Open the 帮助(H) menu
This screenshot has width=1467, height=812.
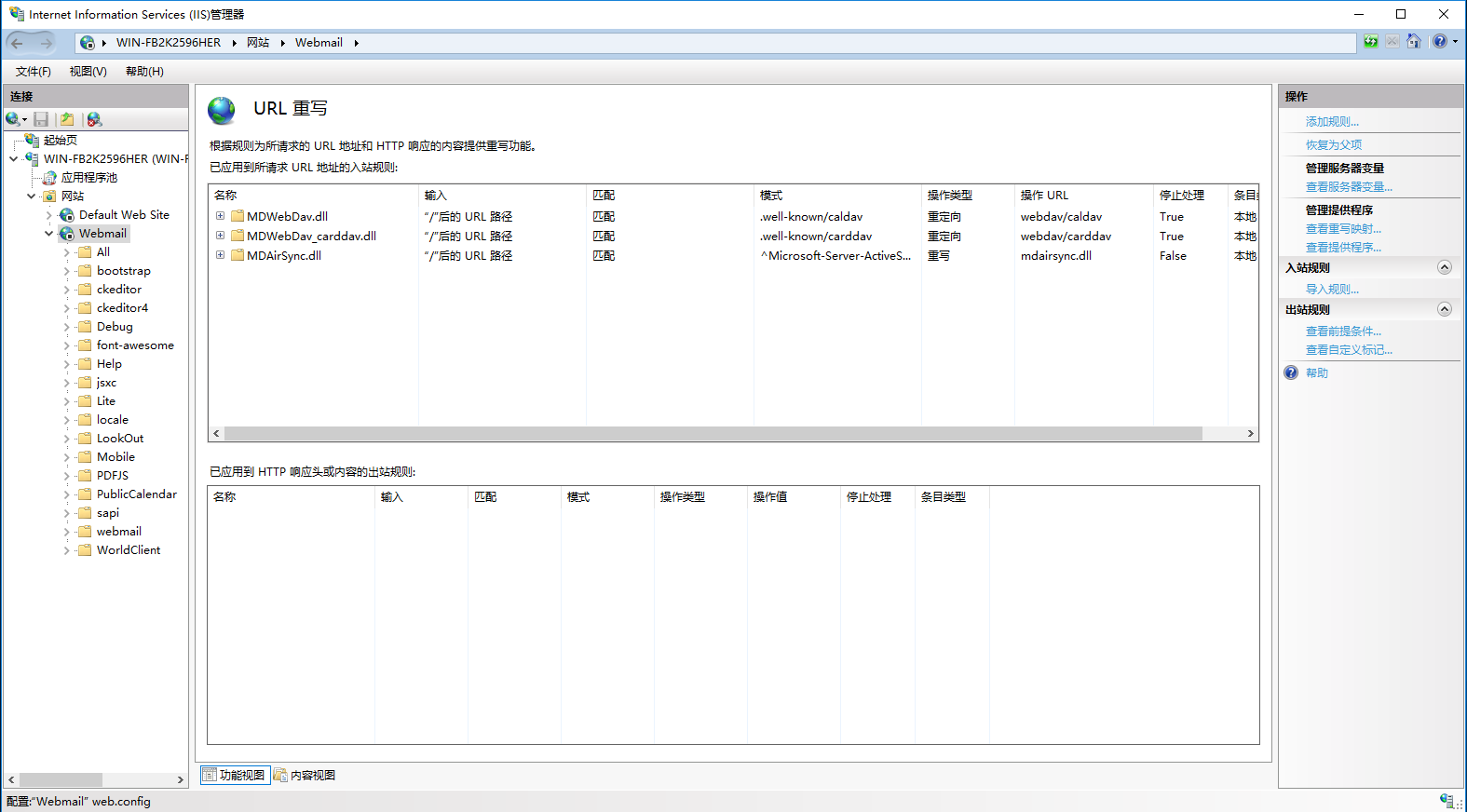144,72
